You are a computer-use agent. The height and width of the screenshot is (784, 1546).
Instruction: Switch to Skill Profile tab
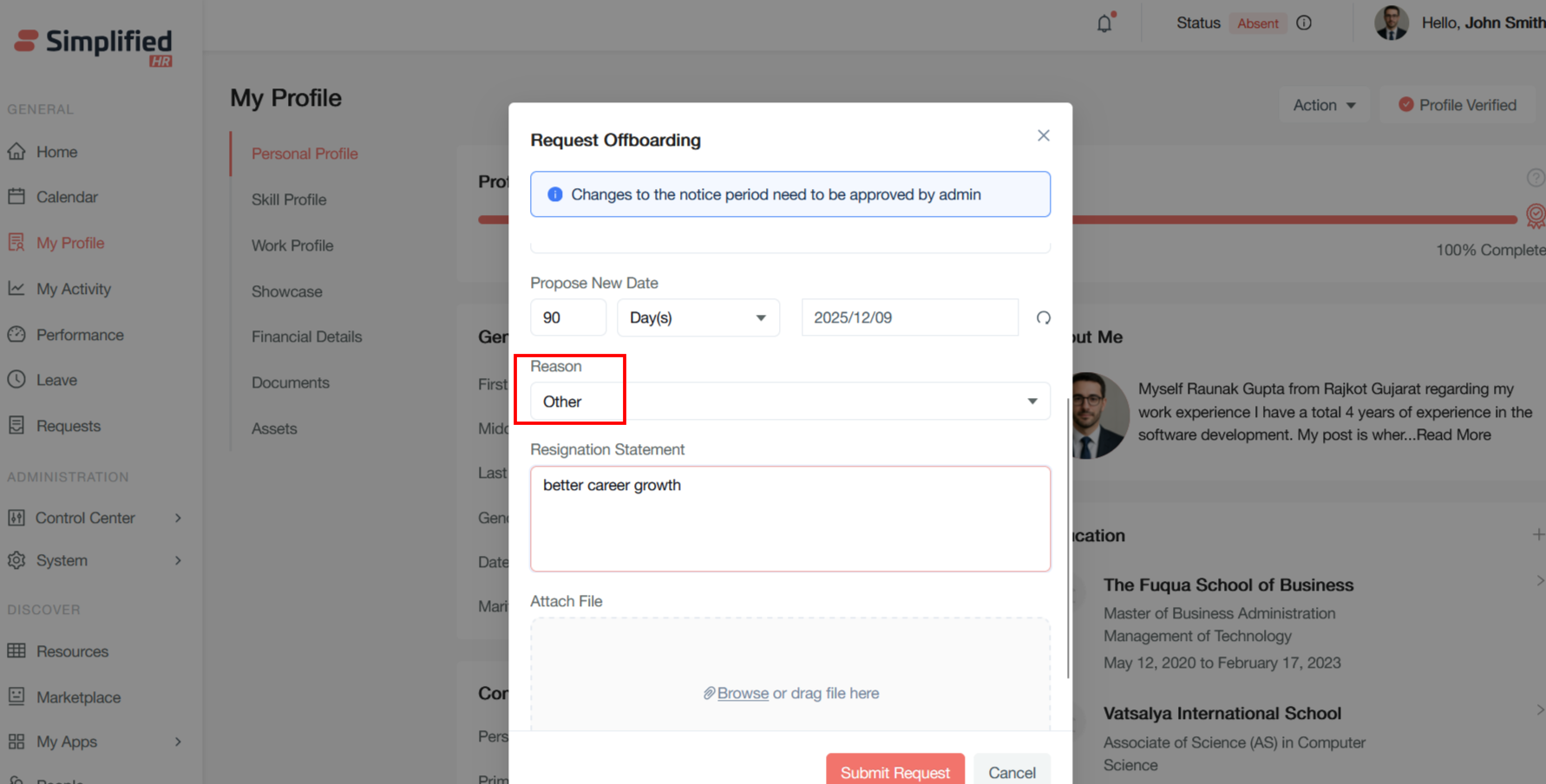[289, 199]
